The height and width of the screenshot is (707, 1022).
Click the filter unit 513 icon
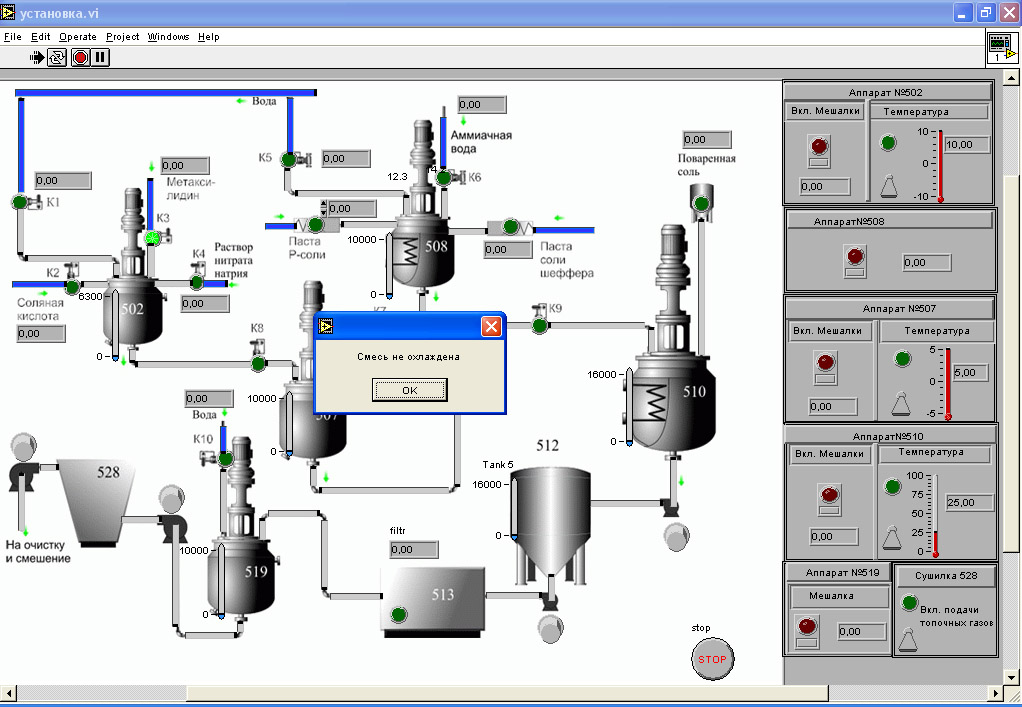click(433, 601)
